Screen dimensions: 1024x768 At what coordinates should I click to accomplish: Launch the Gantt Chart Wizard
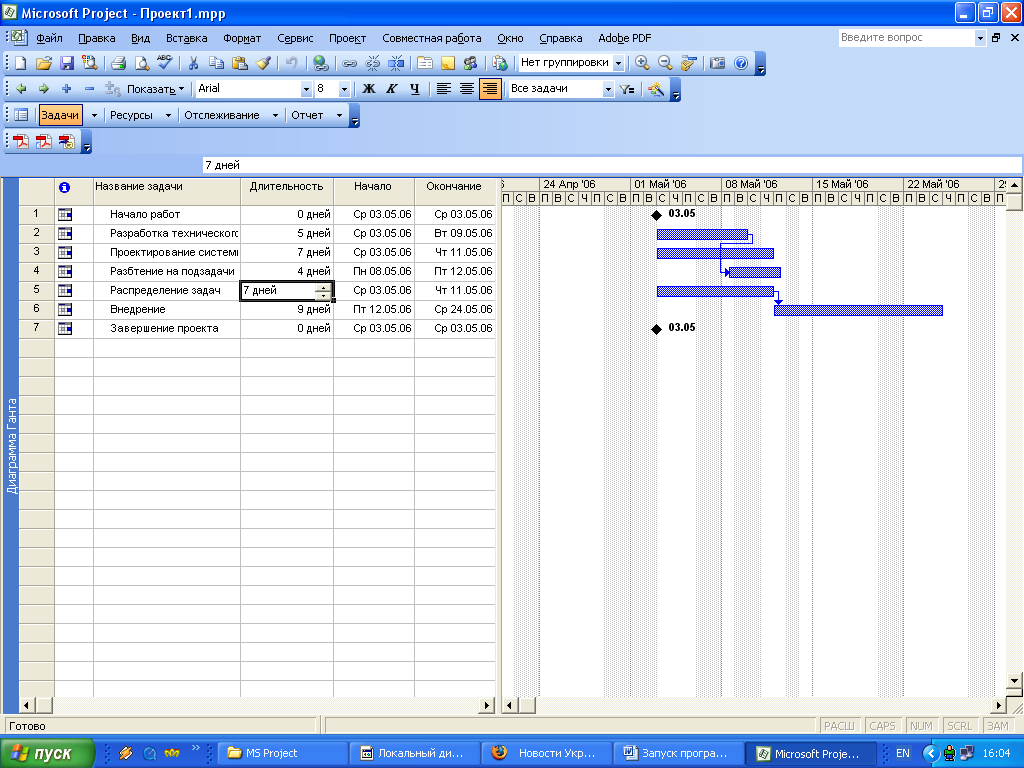[x=656, y=89]
